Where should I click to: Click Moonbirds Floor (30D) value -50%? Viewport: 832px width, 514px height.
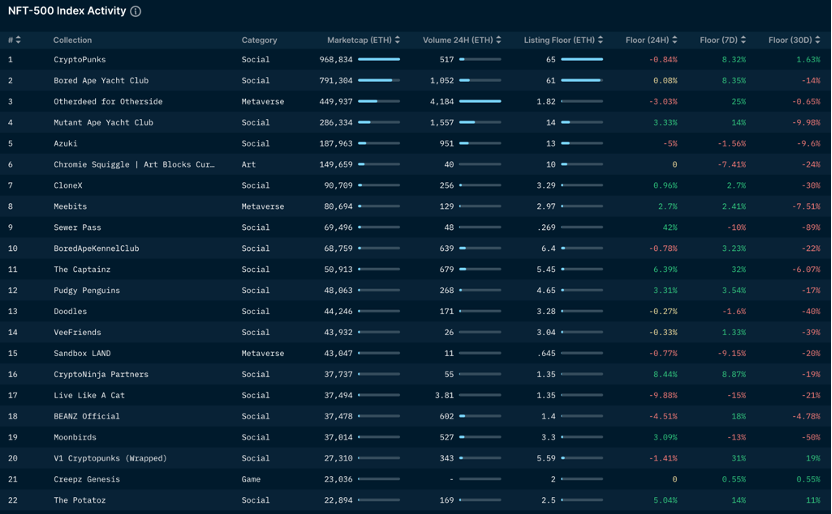pyautogui.click(x=811, y=437)
